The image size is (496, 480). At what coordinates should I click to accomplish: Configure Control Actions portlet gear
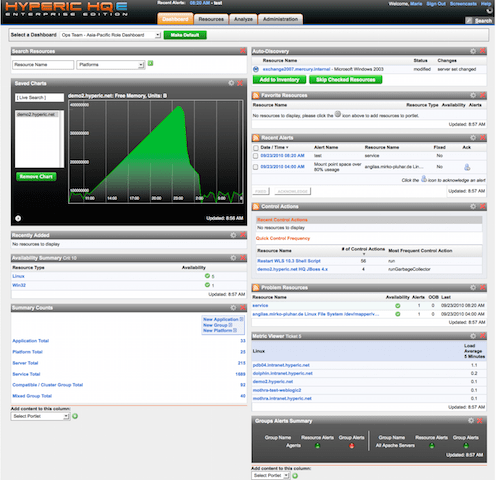pos(473,206)
